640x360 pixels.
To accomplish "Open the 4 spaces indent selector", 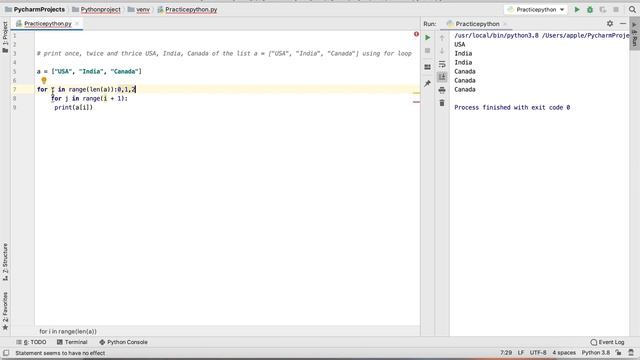I will click(x=564, y=353).
